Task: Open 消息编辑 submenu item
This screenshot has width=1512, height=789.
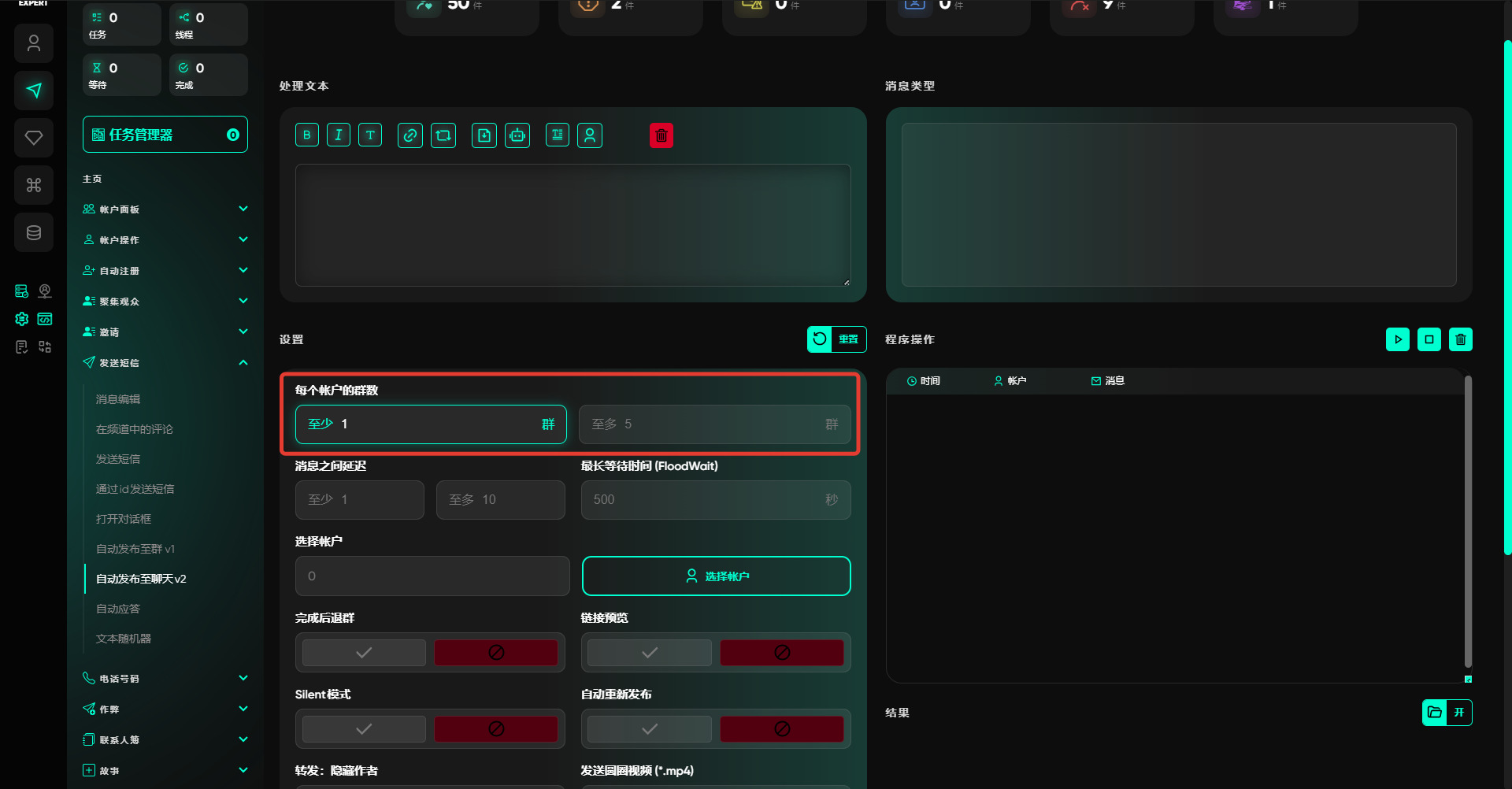Action: [x=118, y=399]
